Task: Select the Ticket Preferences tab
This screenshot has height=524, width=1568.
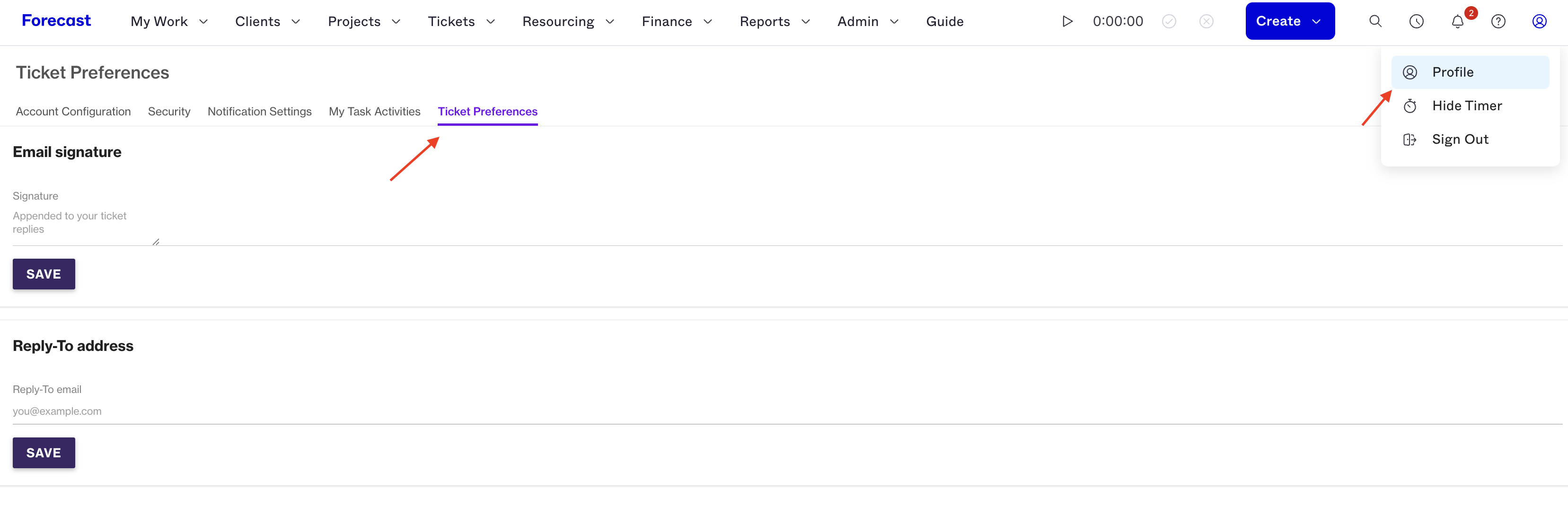Action: [x=487, y=112]
